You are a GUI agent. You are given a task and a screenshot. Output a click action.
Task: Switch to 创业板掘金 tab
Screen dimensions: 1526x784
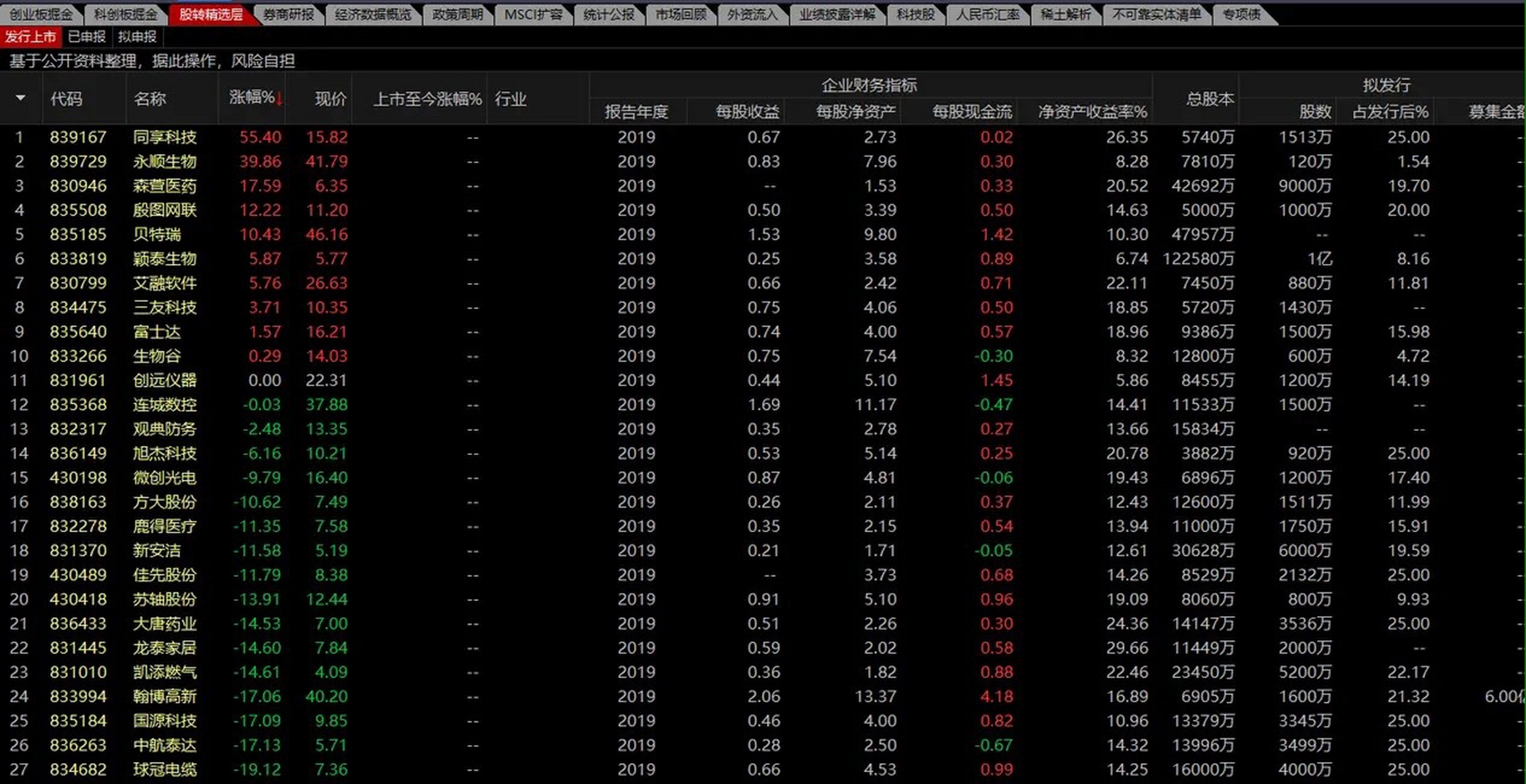pos(40,14)
